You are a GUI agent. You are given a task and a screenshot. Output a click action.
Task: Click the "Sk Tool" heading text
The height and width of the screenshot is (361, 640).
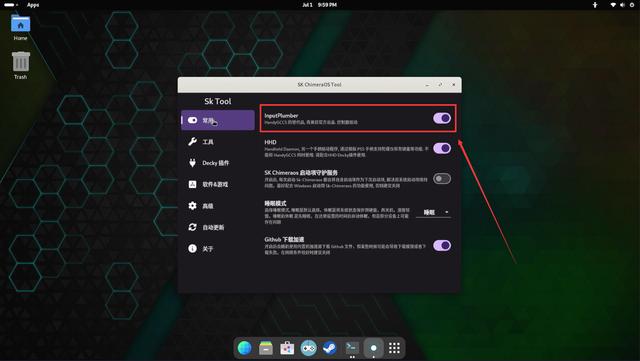pos(218,101)
